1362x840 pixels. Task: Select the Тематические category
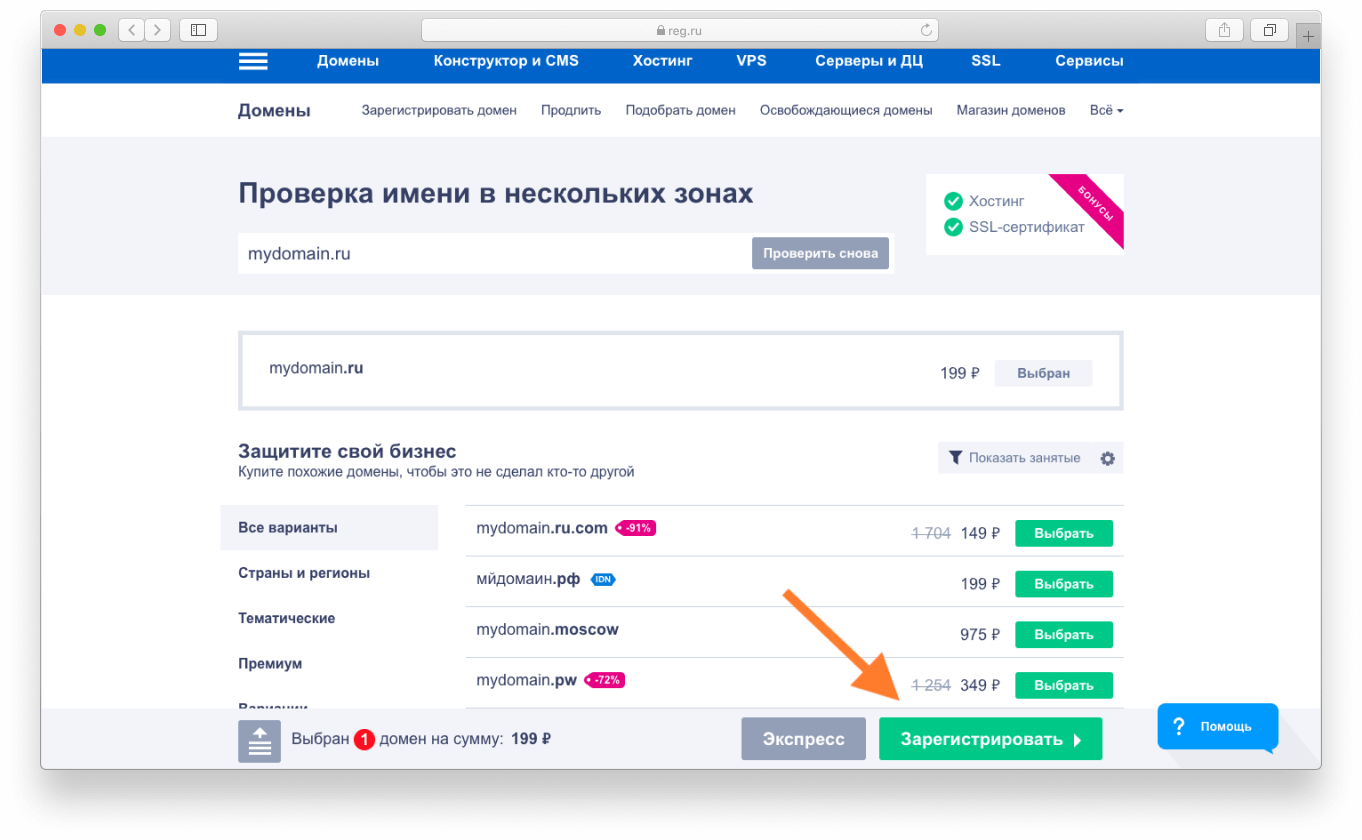click(x=287, y=618)
